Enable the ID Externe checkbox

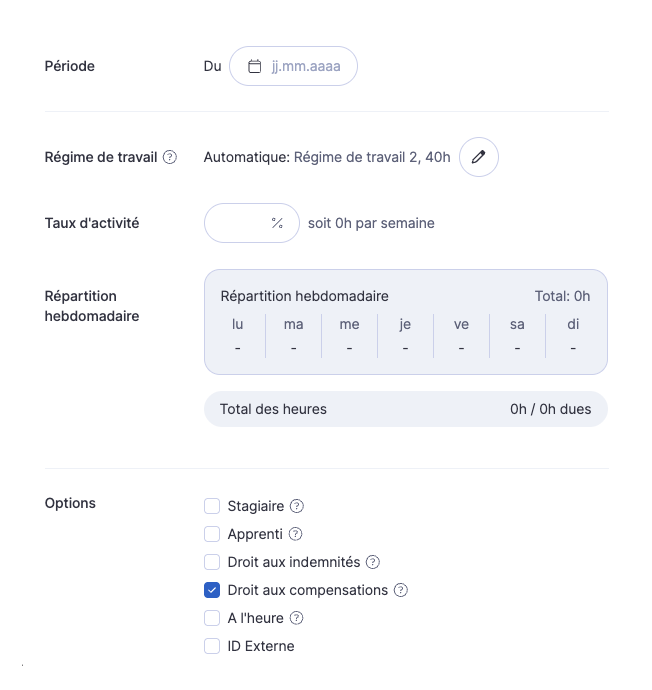click(212, 646)
